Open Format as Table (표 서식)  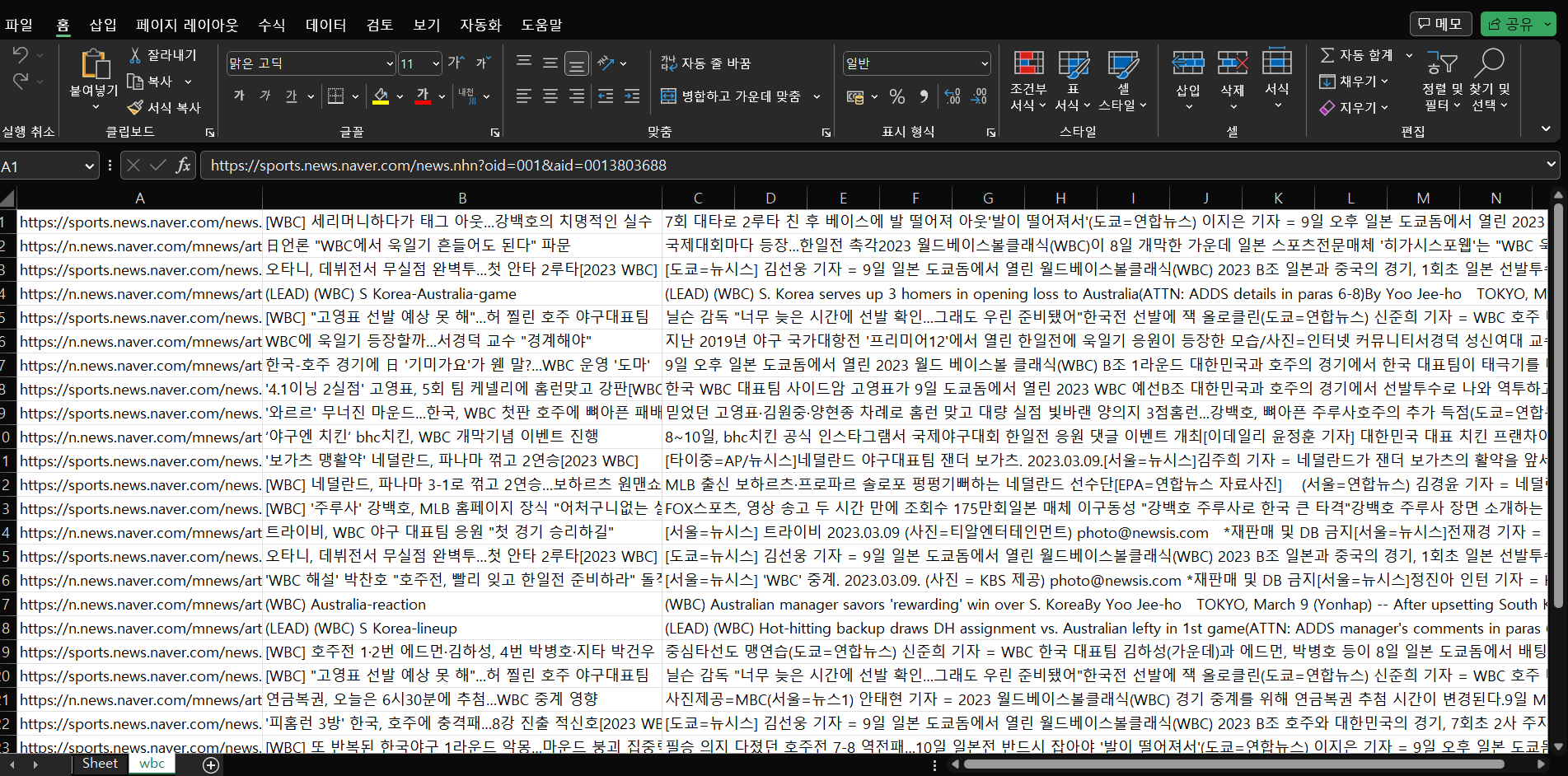coord(1074,81)
